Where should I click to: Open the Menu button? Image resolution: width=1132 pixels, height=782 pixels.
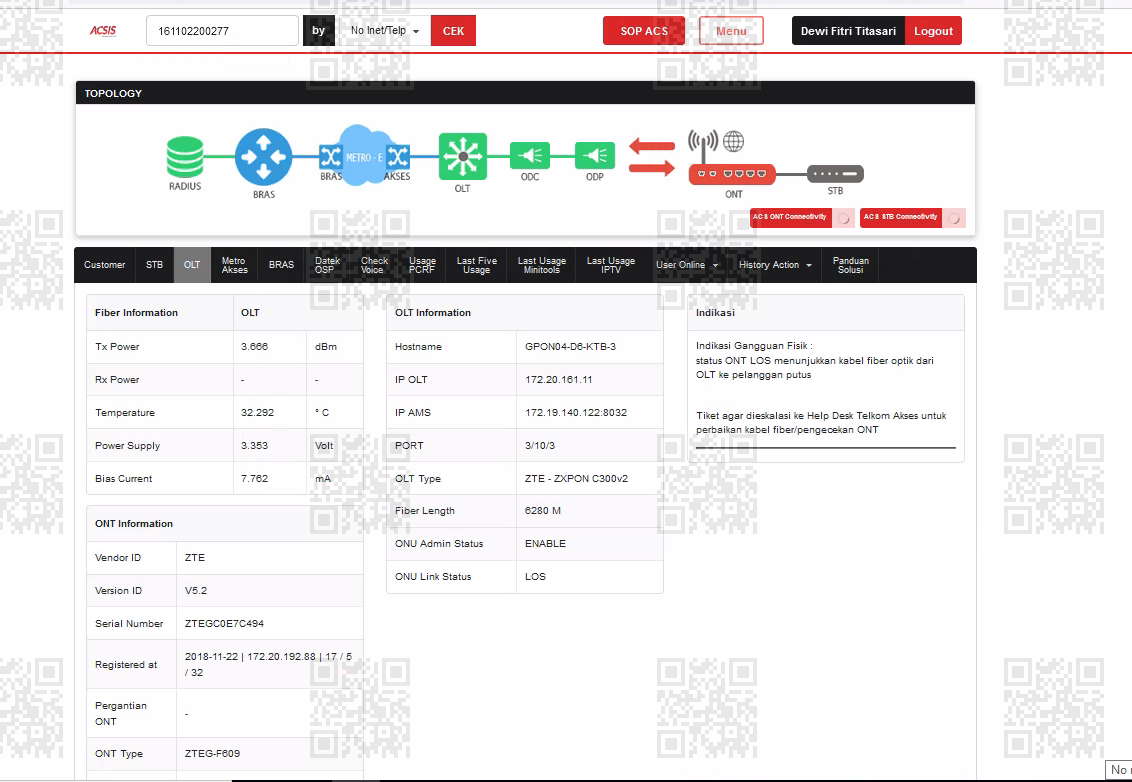tap(731, 31)
